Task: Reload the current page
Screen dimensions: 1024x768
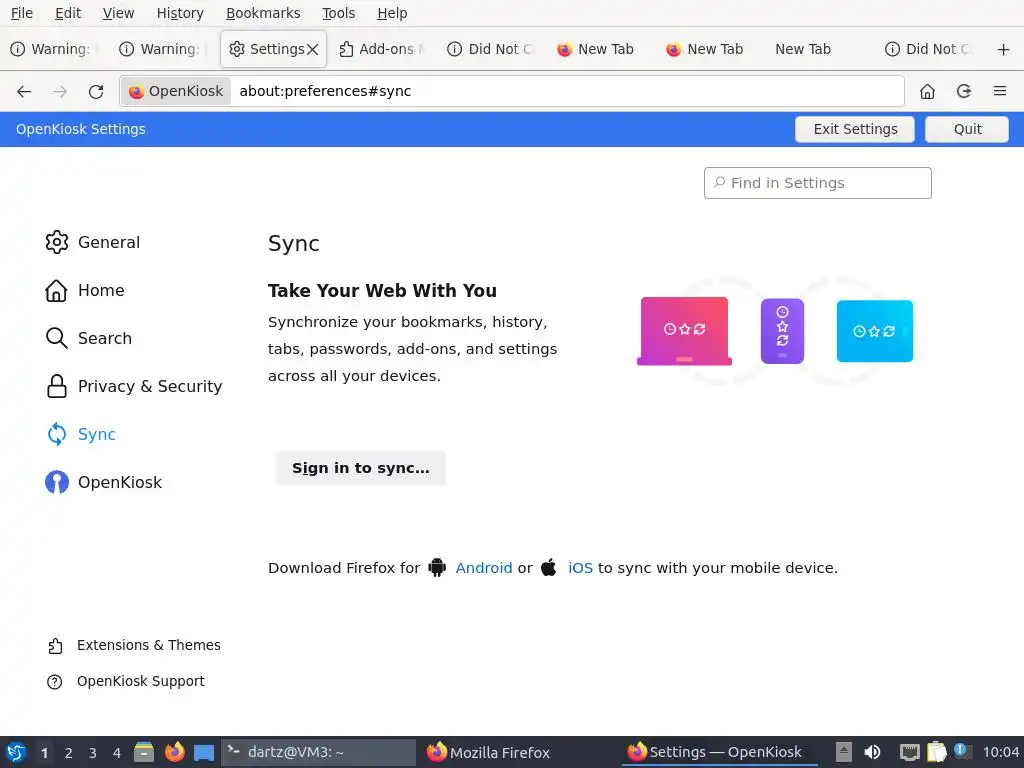Action: (96, 91)
